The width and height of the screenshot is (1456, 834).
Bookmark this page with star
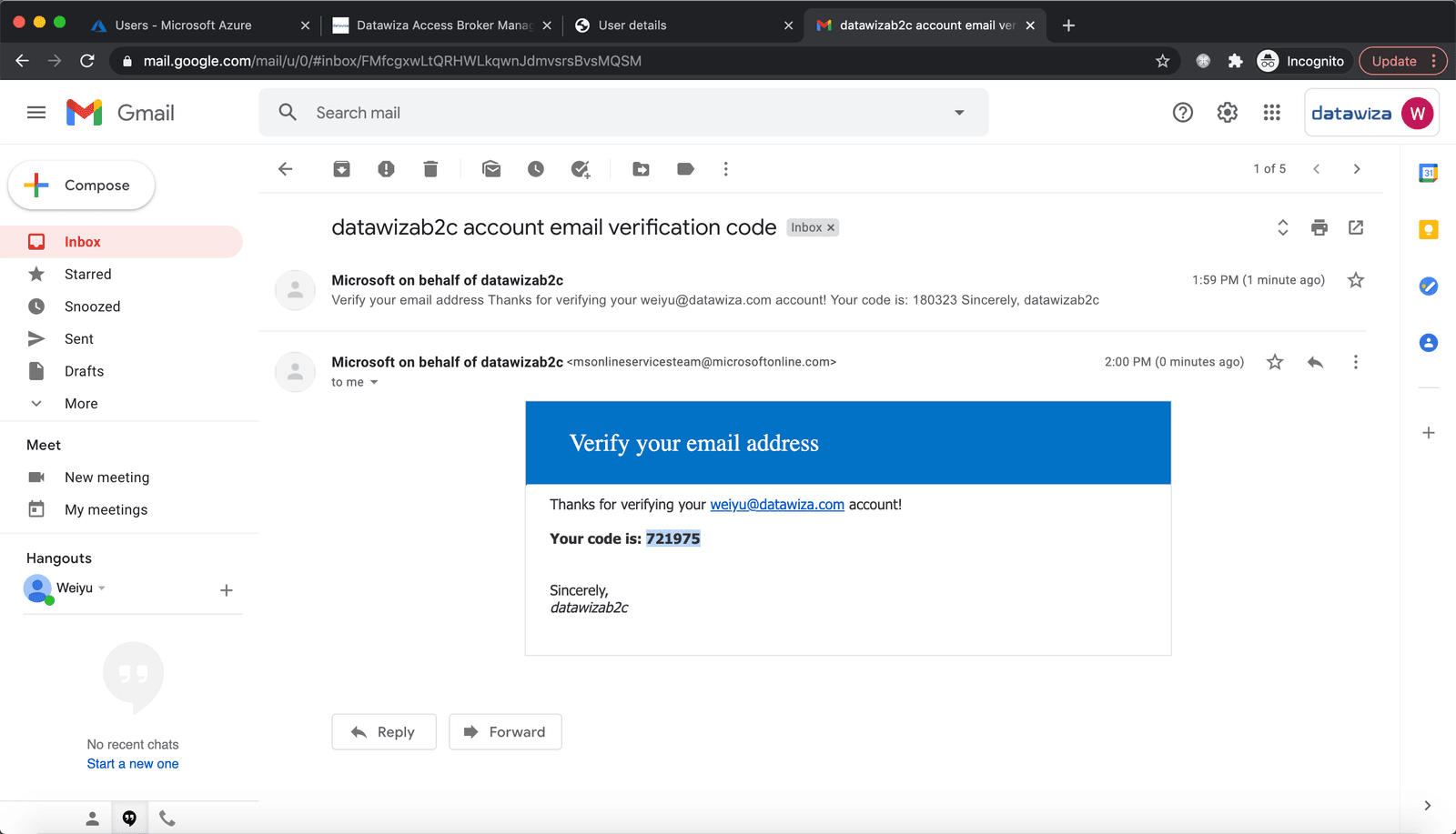(x=1162, y=61)
